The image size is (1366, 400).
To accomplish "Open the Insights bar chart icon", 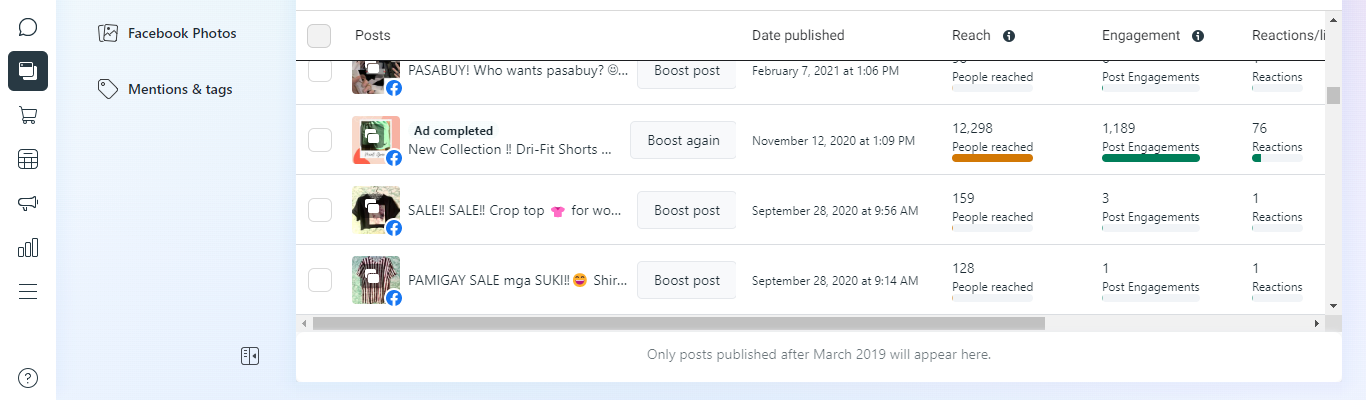I will [28, 247].
